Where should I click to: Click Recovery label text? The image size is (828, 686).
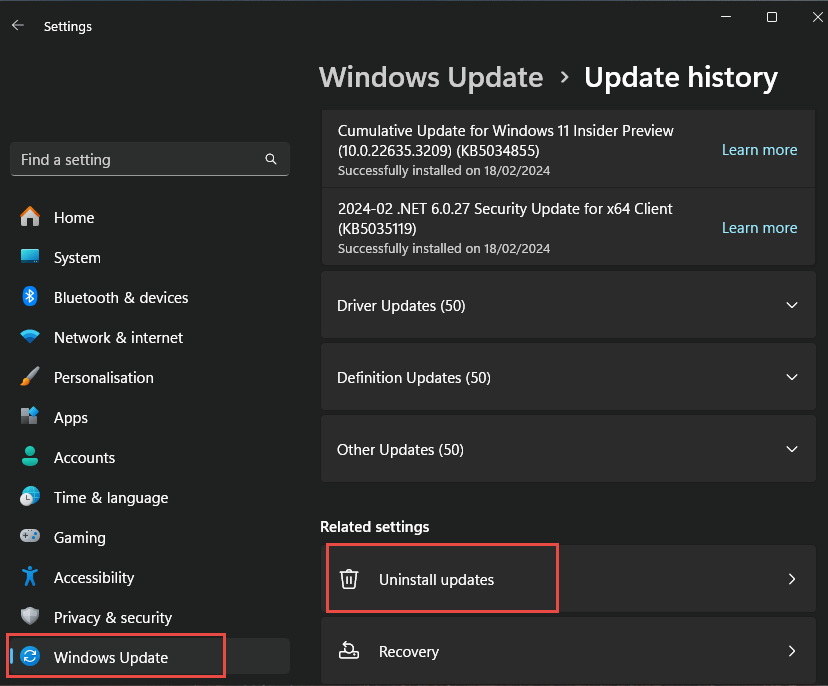coord(409,652)
